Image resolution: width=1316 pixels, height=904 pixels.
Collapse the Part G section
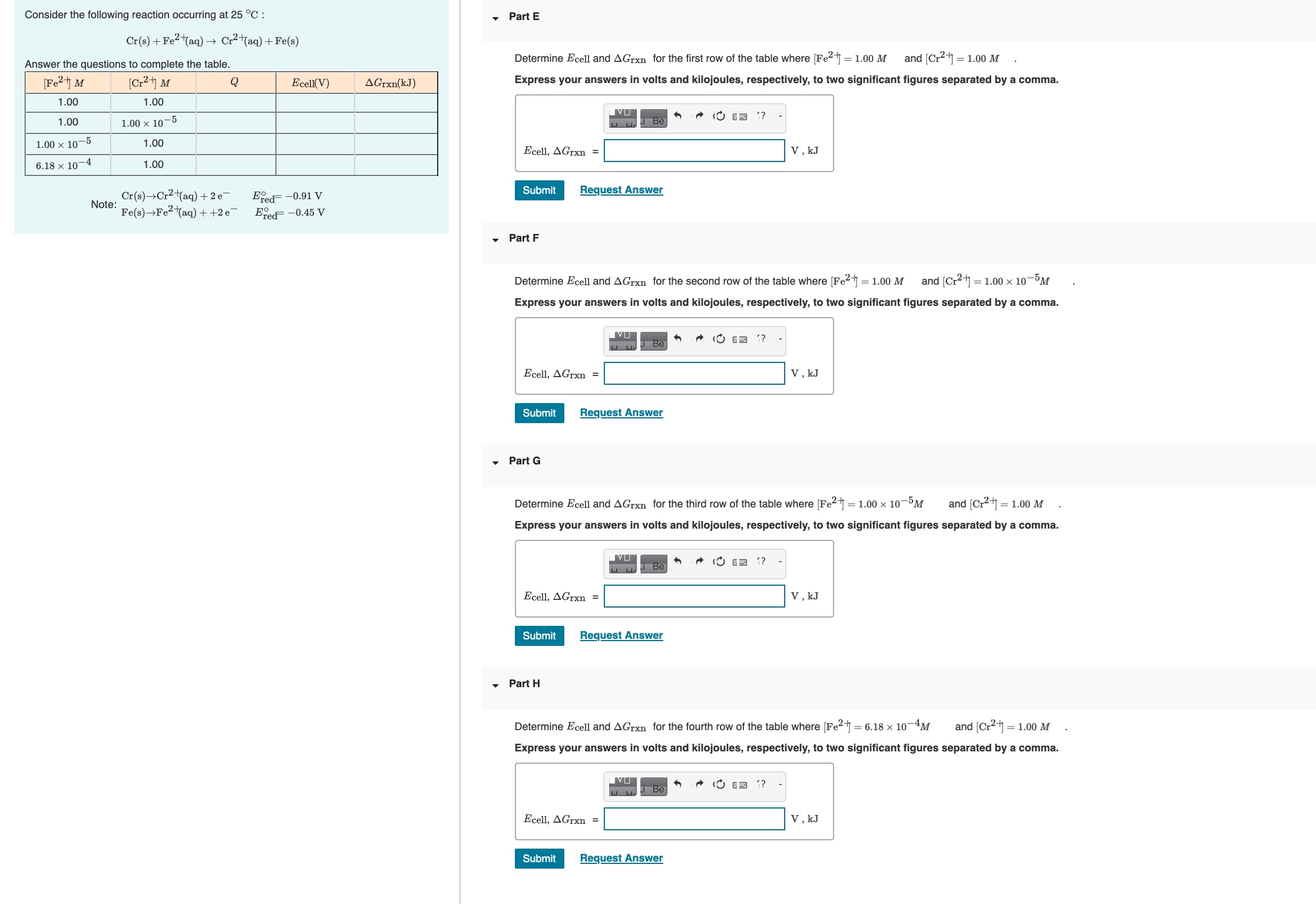click(x=495, y=462)
